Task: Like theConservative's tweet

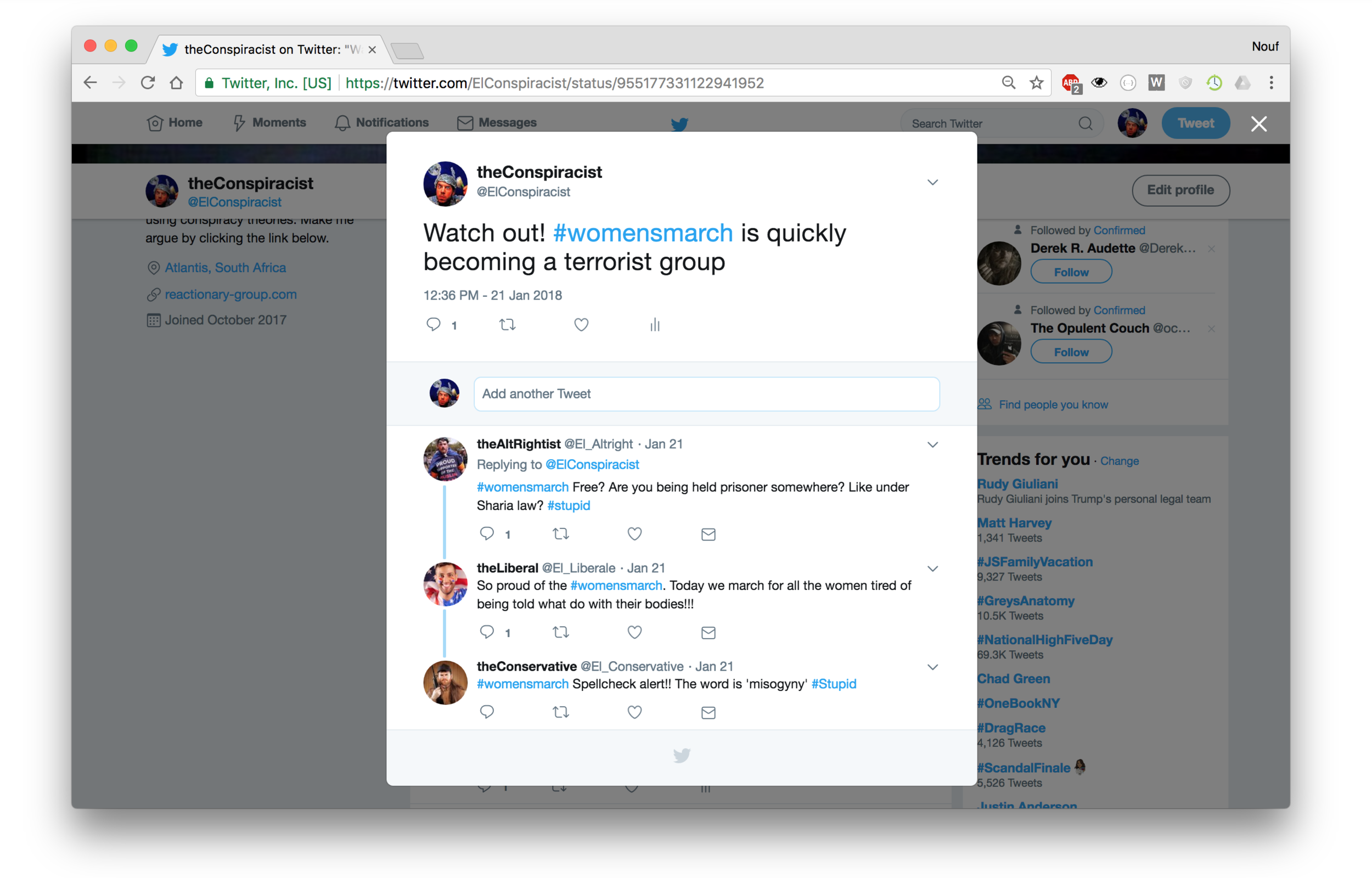Action: pyautogui.click(x=634, y=712)
